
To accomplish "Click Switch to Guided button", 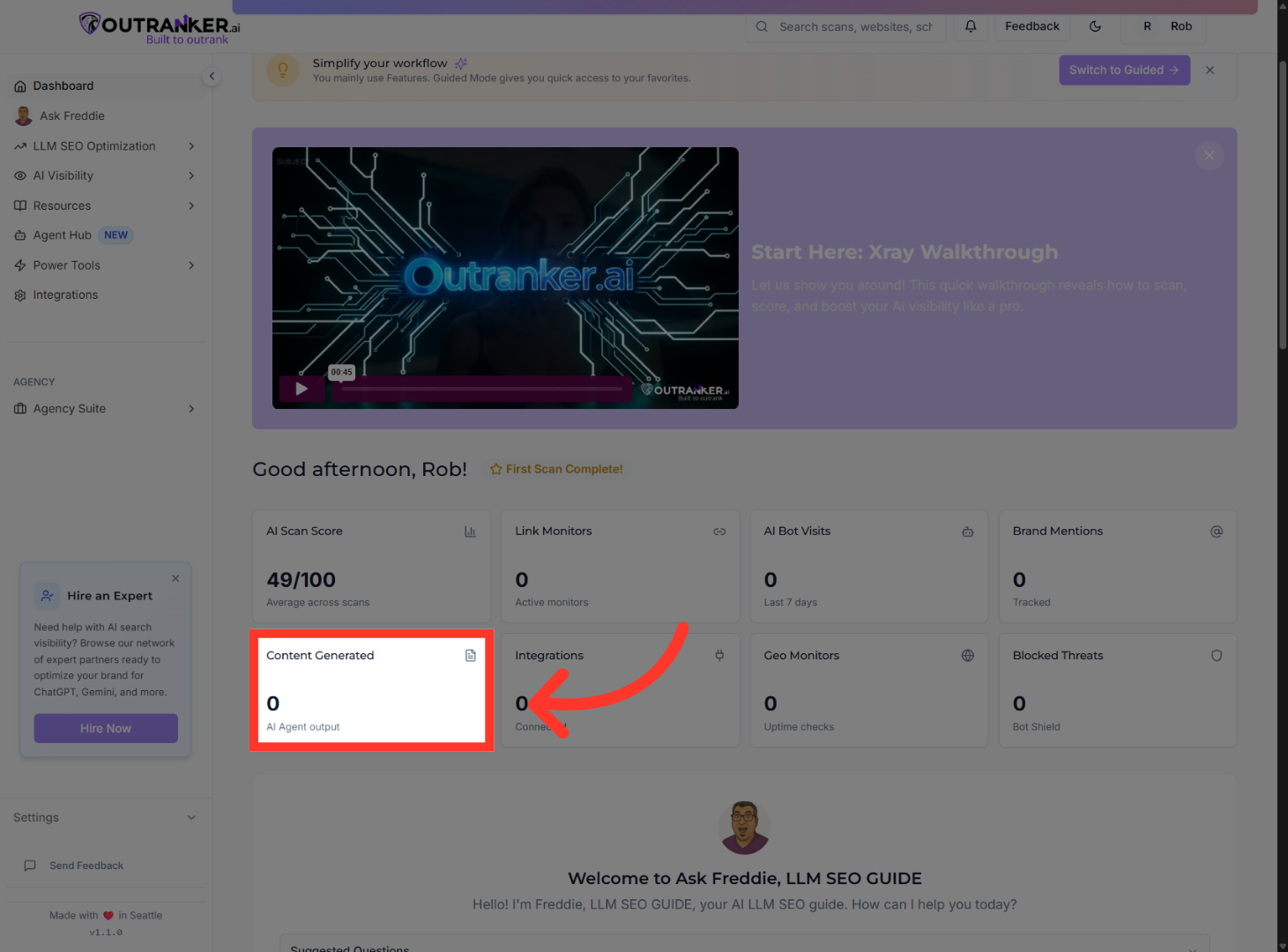I will [x=1124, y=70].
